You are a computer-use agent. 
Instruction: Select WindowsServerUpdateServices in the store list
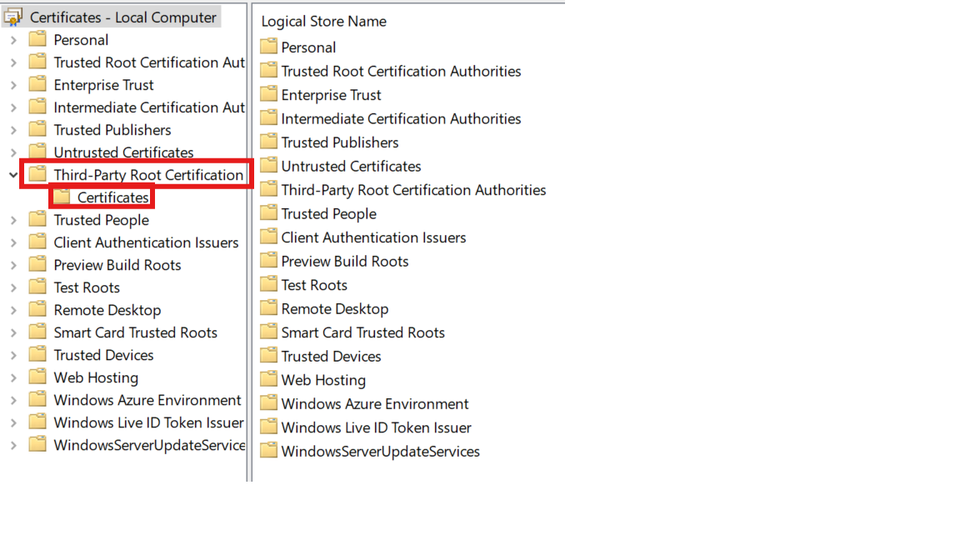tap(380, 451)
